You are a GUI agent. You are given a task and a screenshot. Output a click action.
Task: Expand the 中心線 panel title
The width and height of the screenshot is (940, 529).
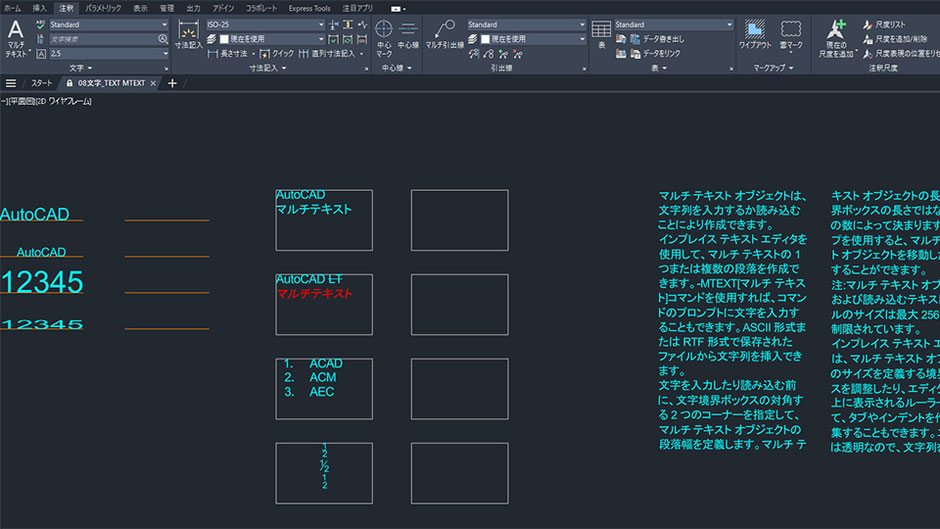click(x=397, y=68)
